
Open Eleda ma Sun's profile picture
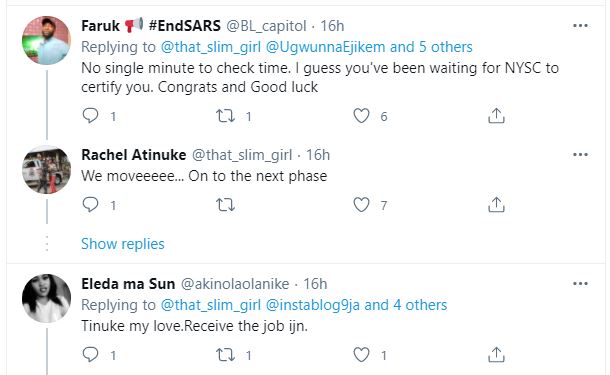46,298
